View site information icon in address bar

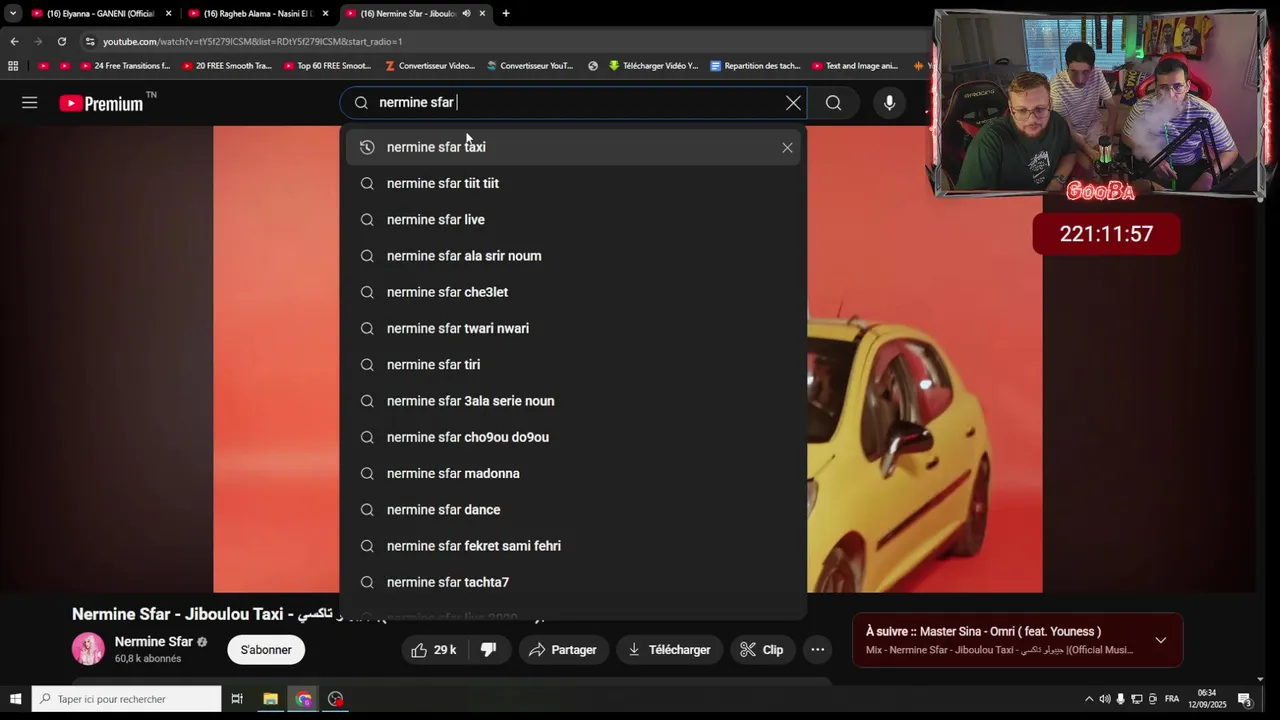pyautogui.click(x=90, y=41)
